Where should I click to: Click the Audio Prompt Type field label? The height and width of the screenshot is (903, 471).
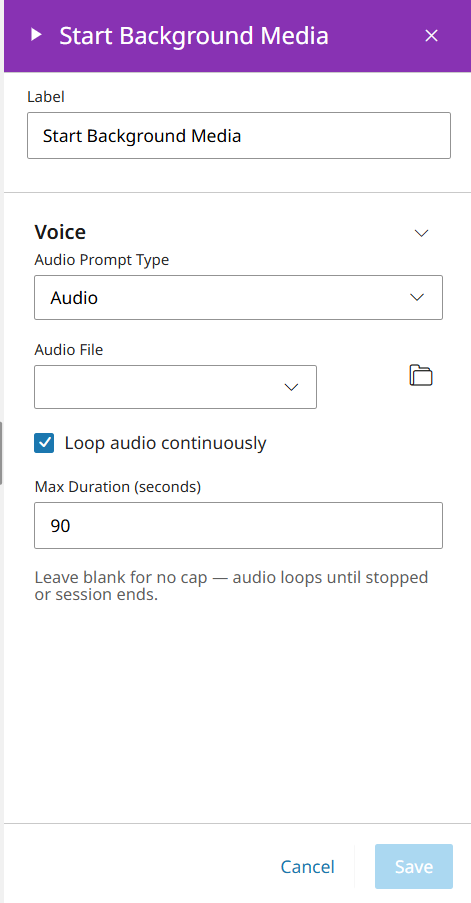pyautogui.click(x=102, y=260)
